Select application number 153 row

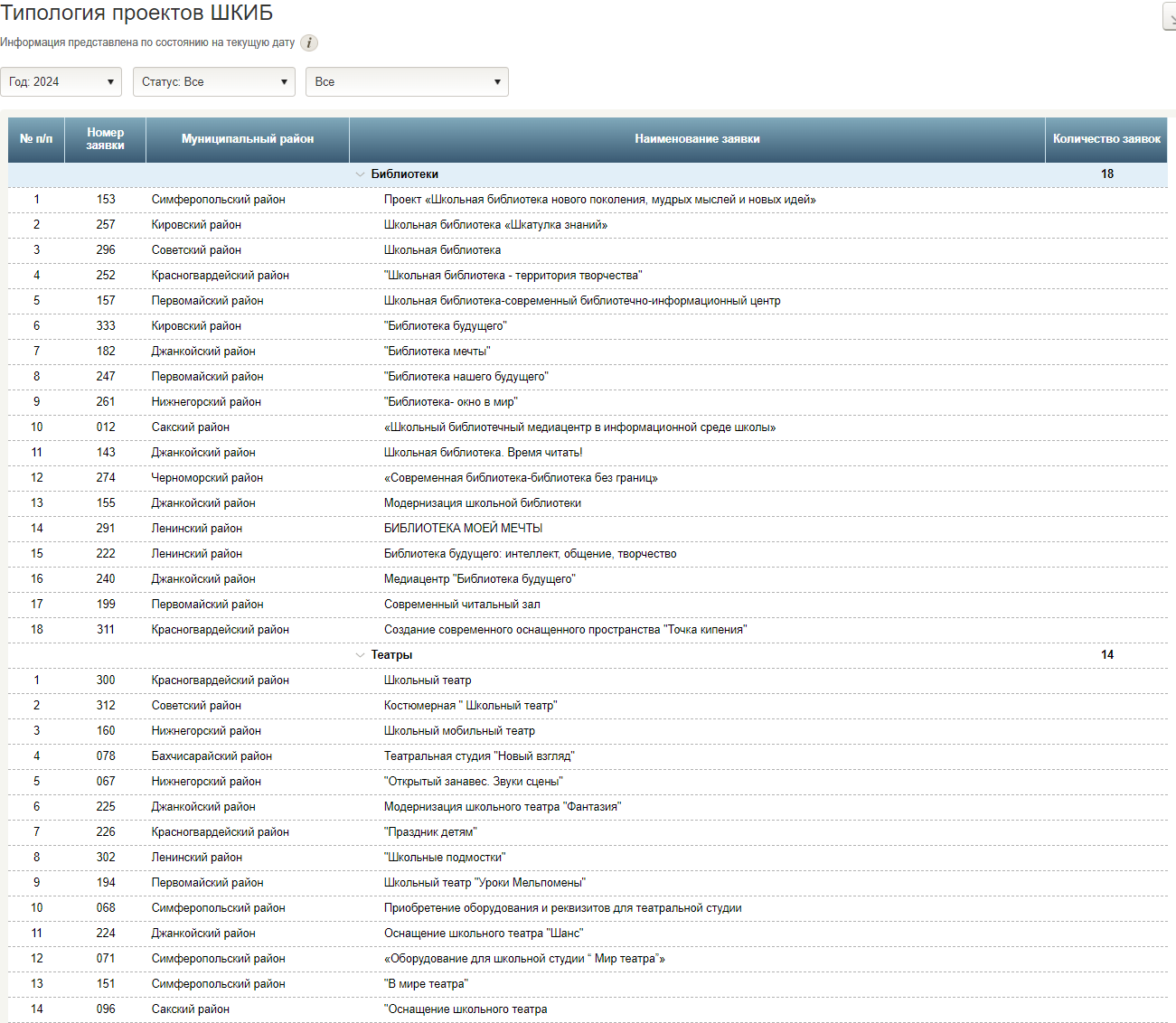coord(106,200)
